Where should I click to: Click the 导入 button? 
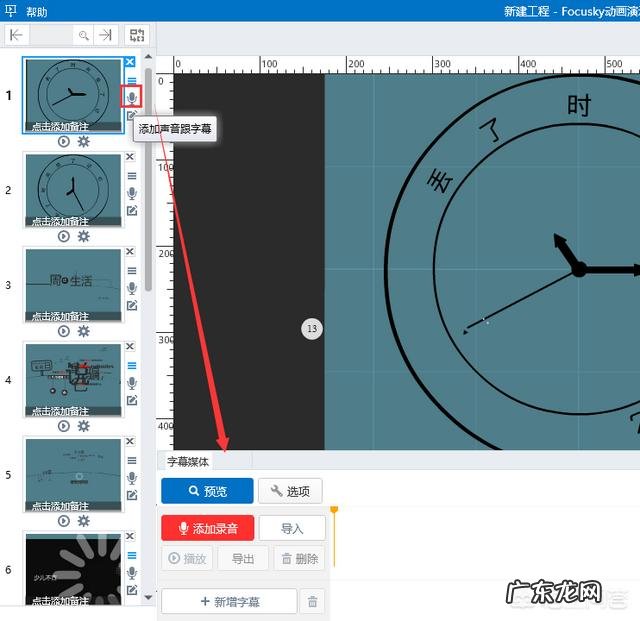292,528
